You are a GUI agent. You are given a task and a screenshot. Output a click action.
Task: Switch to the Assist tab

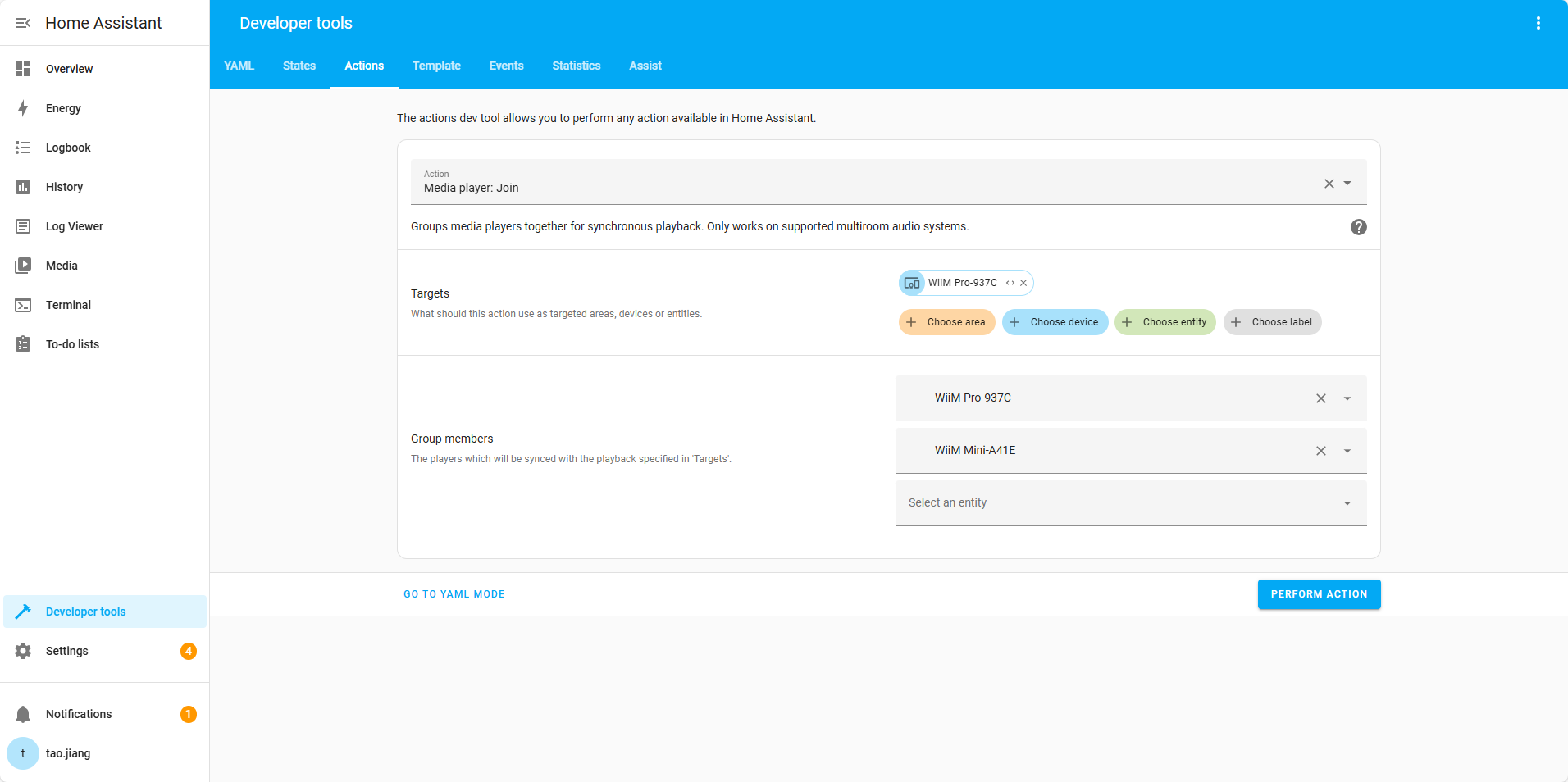pyautogui.click(x=645, y=66)
